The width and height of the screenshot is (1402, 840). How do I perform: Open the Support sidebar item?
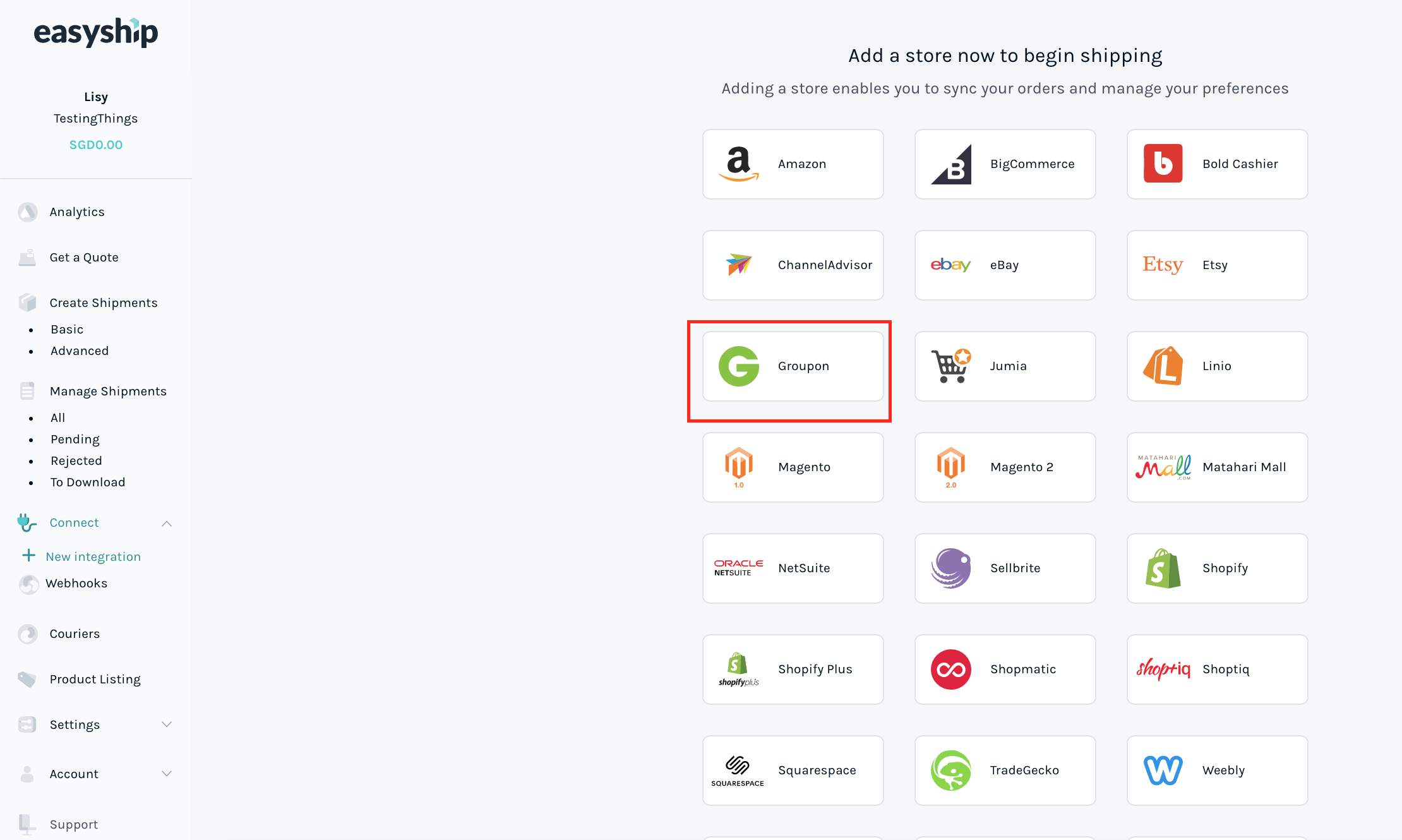pos(74,825)
